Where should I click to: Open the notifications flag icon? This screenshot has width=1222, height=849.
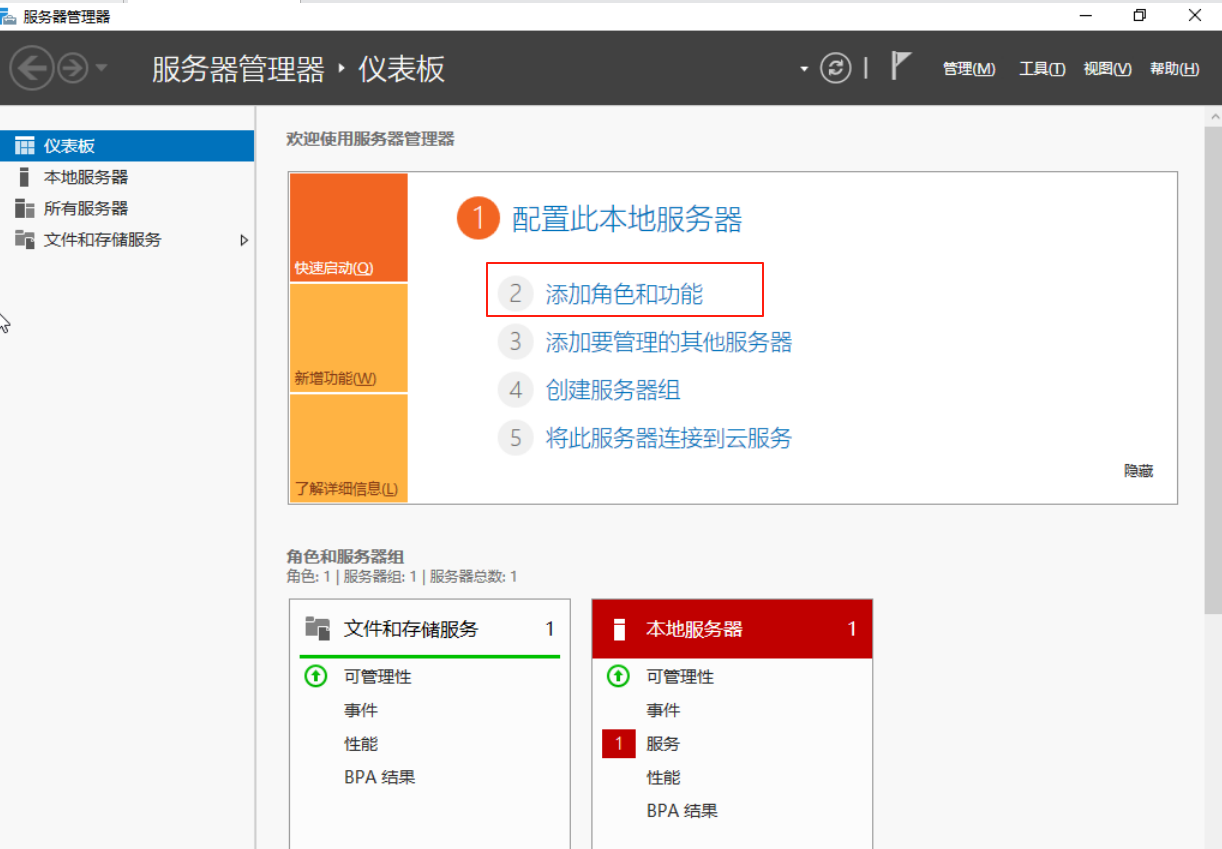[901, 67]
